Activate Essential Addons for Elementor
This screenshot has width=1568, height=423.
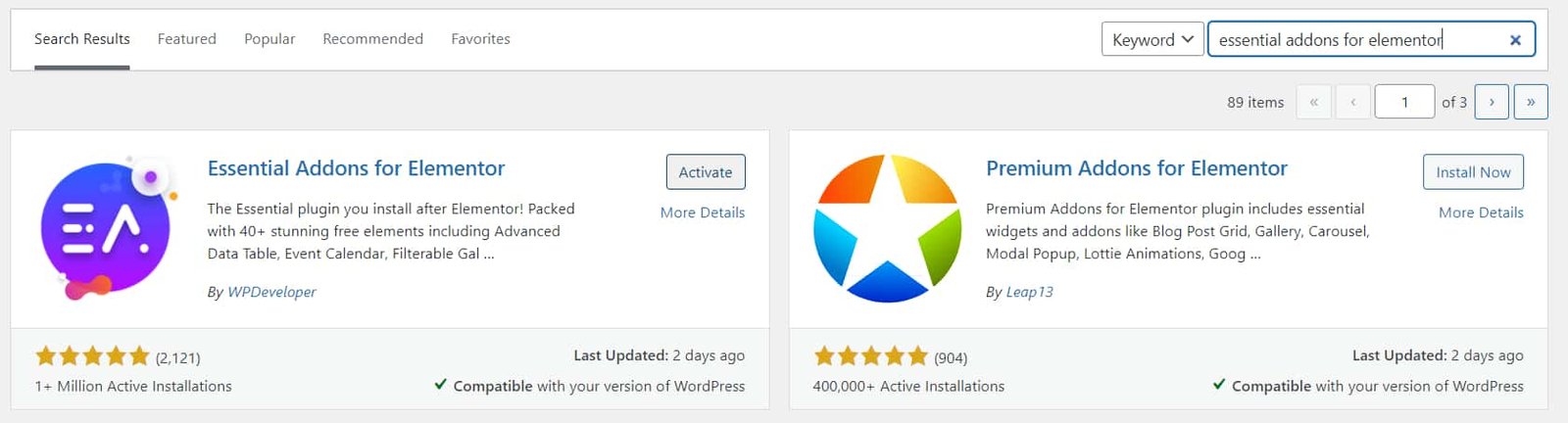click(x=706, y=172)
